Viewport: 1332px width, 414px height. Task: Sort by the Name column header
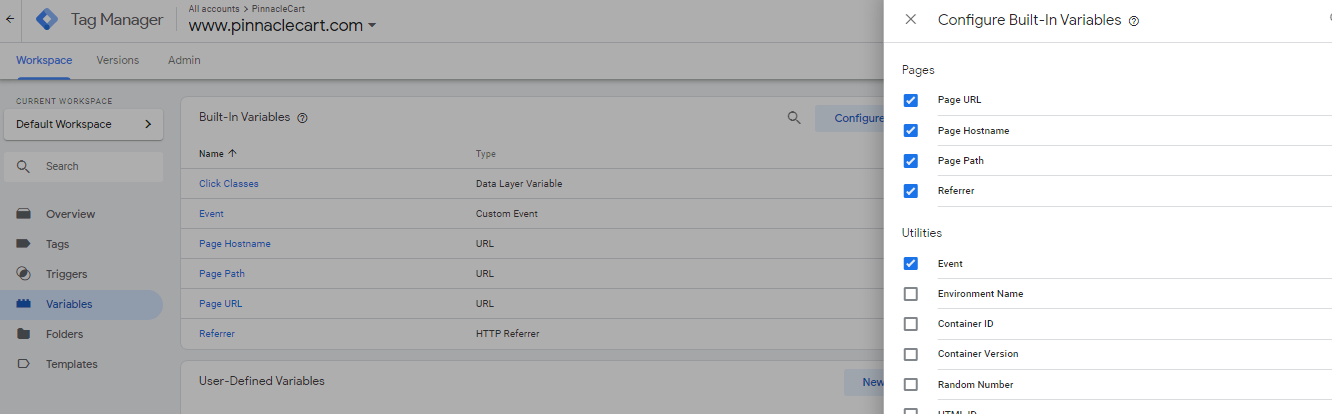point(218,154)
